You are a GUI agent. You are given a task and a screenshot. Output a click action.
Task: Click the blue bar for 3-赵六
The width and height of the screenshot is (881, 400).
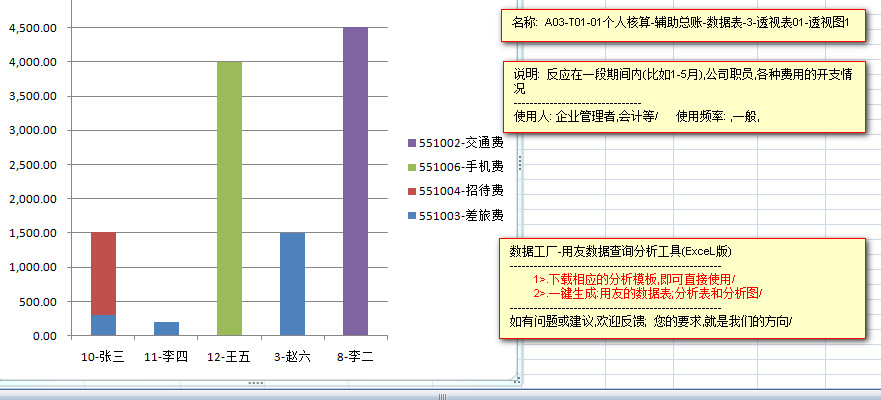pyautogui.click(x=292, y=283)
